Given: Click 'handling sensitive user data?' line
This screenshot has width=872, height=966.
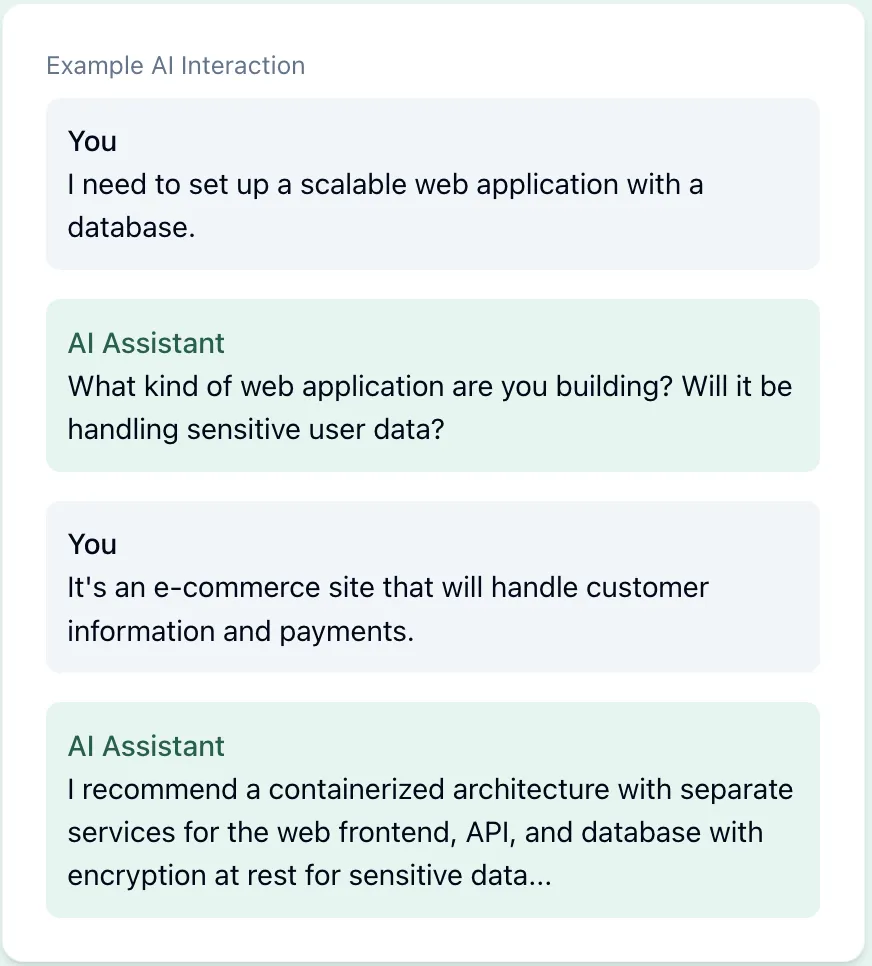Looking at the screenshot, I should pyautogui.click(x=256, y=429).
